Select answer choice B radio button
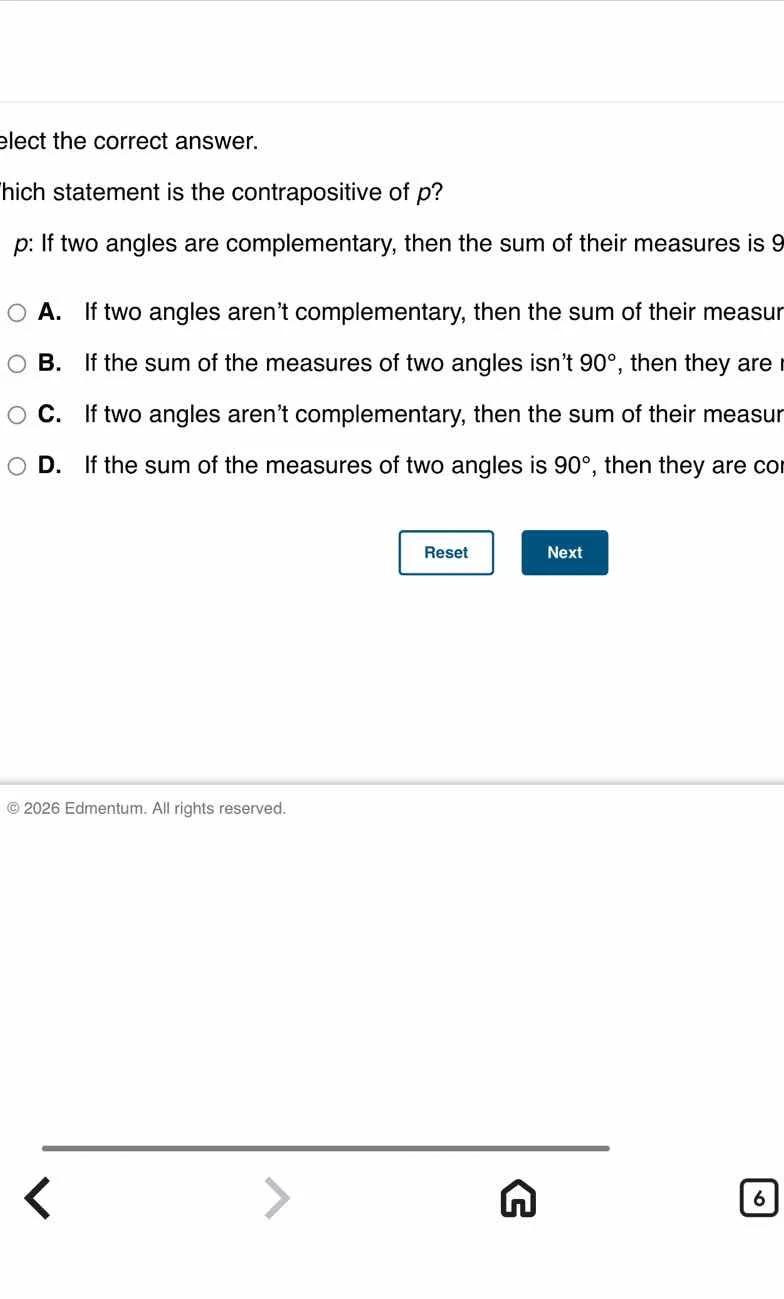Viewport: 784px width, 1299px height. coord(16,363)
